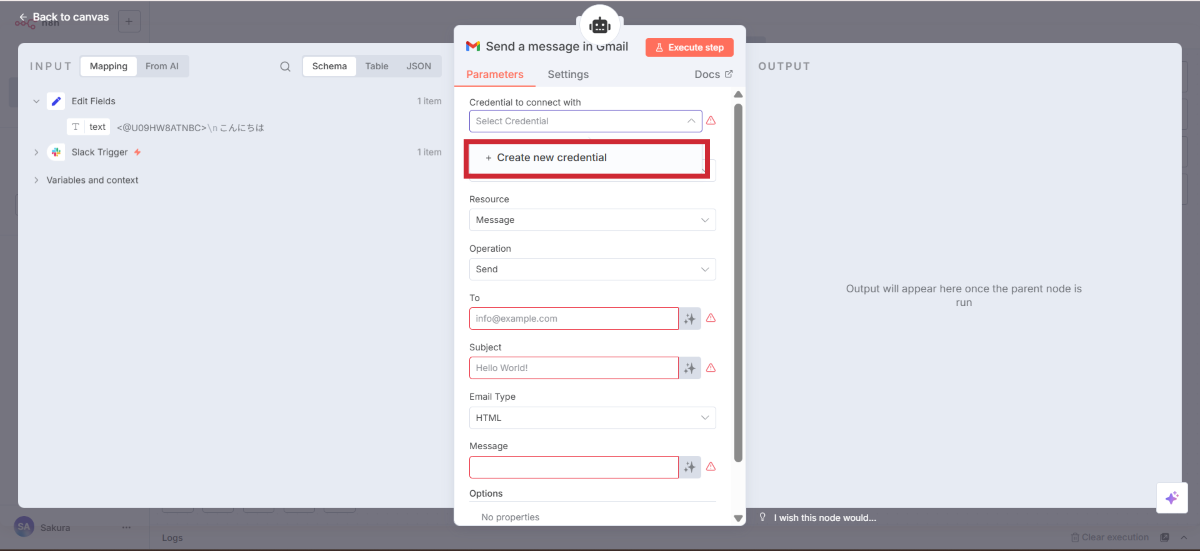Click the Slack Trigger logo icon

click(x=56, y=152)
